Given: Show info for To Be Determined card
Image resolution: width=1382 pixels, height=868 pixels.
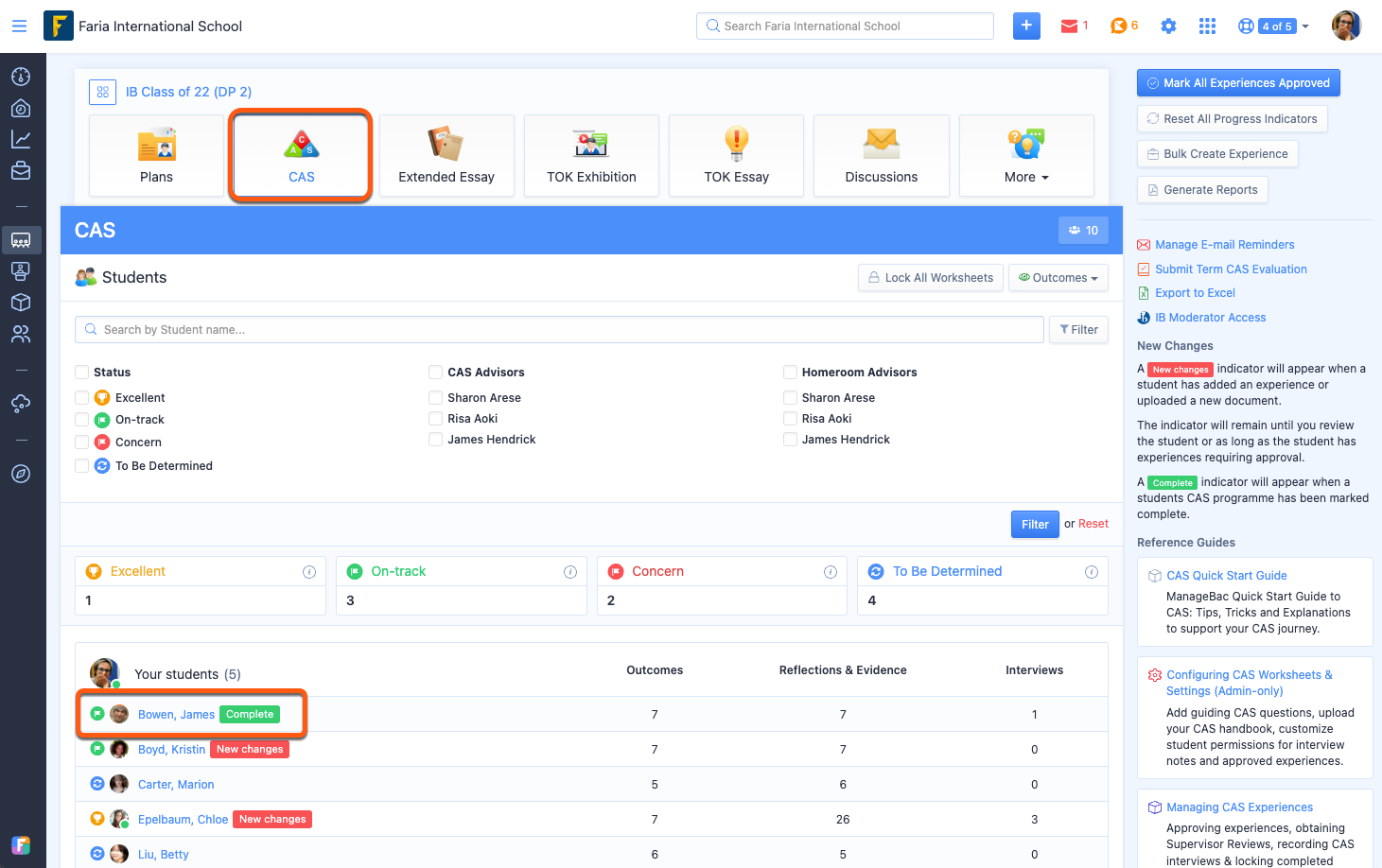Looking at the screenshot, I should coord(1092,572).
